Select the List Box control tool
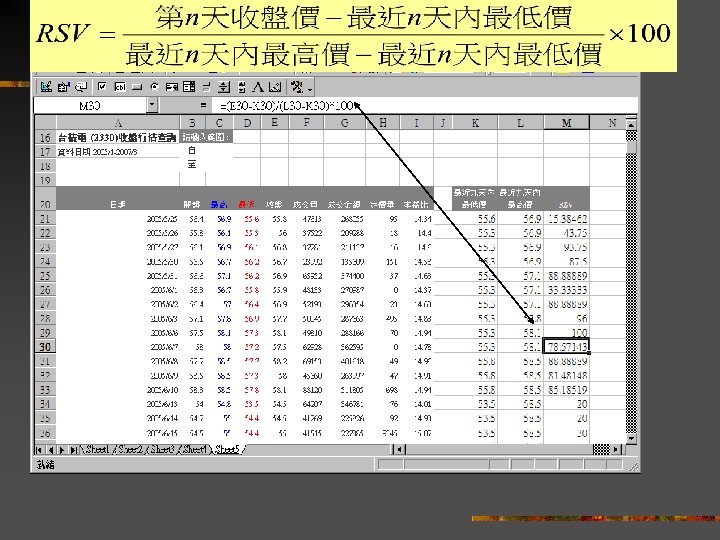Viewport: 720px width, 540px height. point(171,87)
